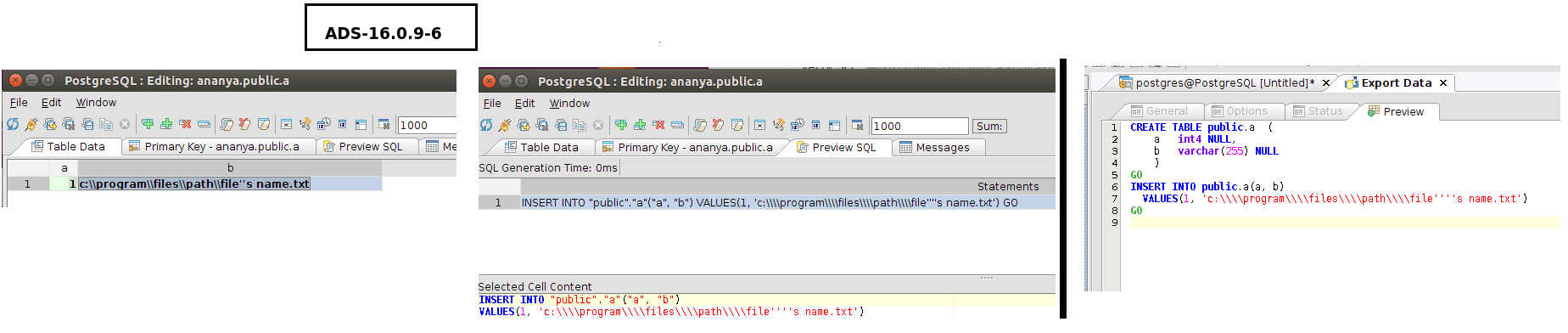
Task: Click the 1000 row limit field in the Preview SQL window
Action: [919, 126]
